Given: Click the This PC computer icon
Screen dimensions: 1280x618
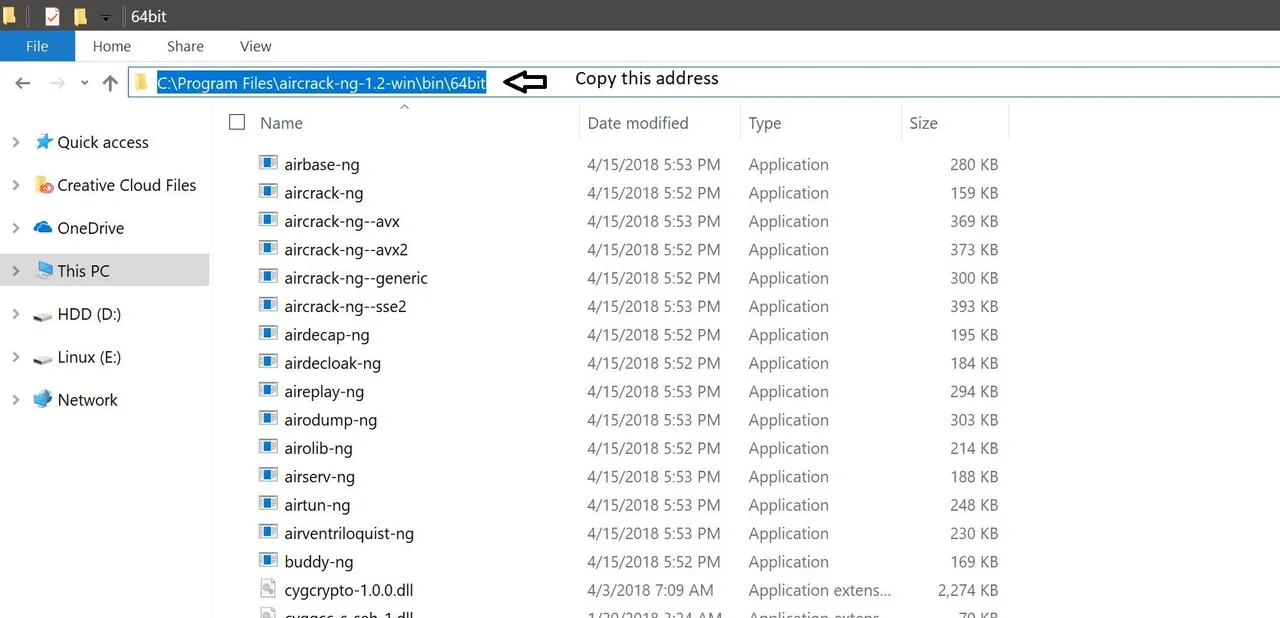Looking at the screenshot, I should [x=43, y=270].
